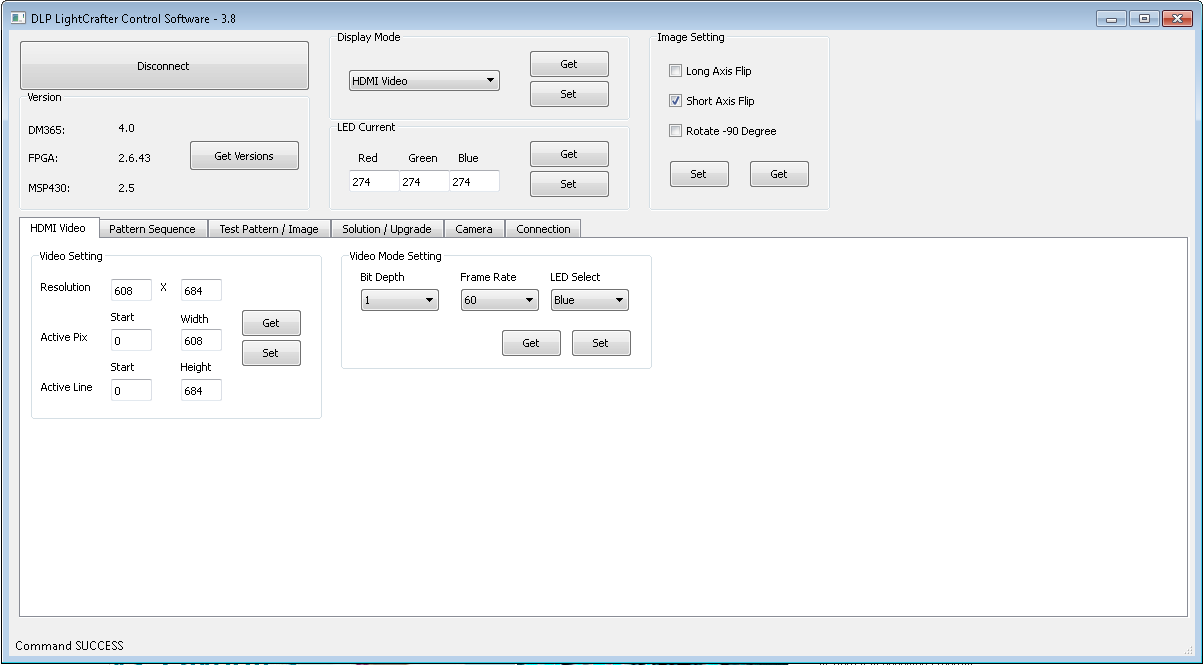The width and height of the screenshot is (1204, 665).
Task: Click Active Pix Width field
Action: pos(201,340)
